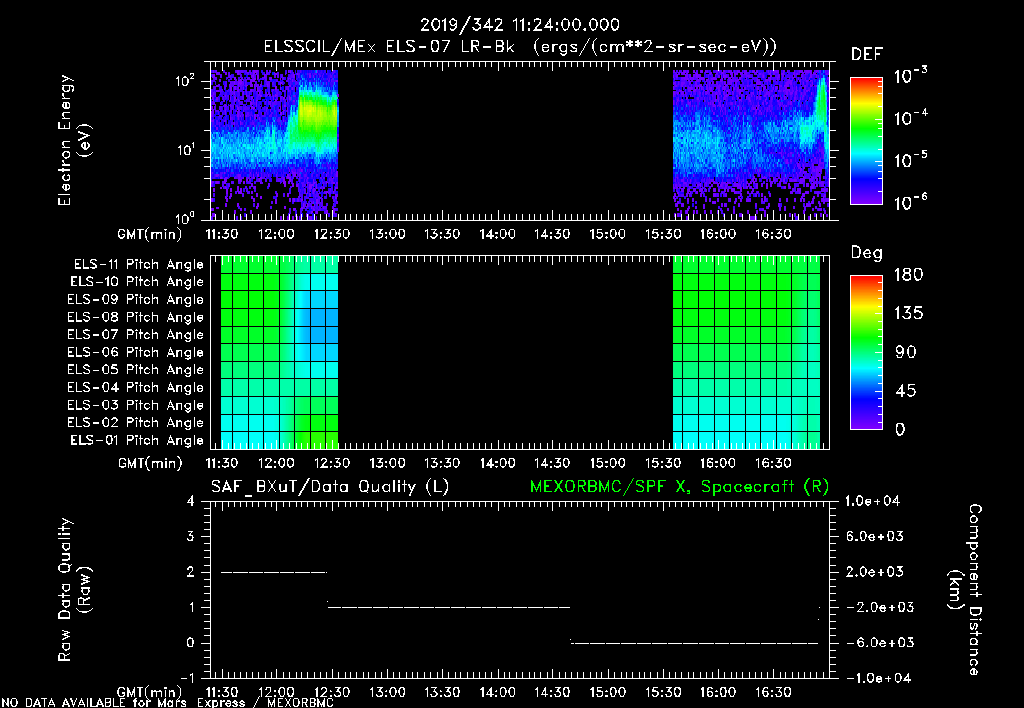Viewport: 1024px width, 708px height.
Task: Click the DEF legend title
Action: [867, 55]
